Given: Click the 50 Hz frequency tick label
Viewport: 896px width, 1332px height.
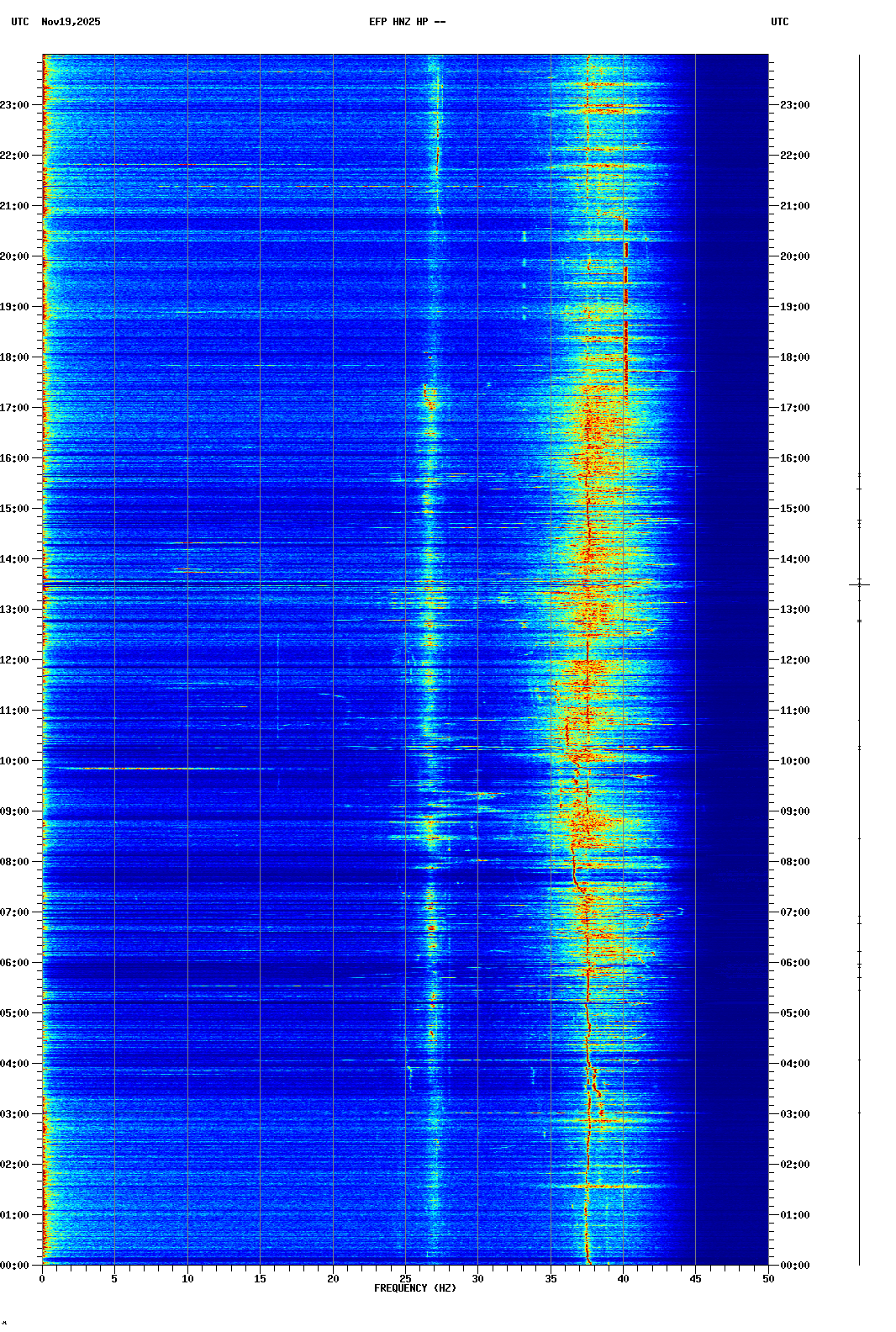Looking at the screenshot, I should pos(768,1279).
